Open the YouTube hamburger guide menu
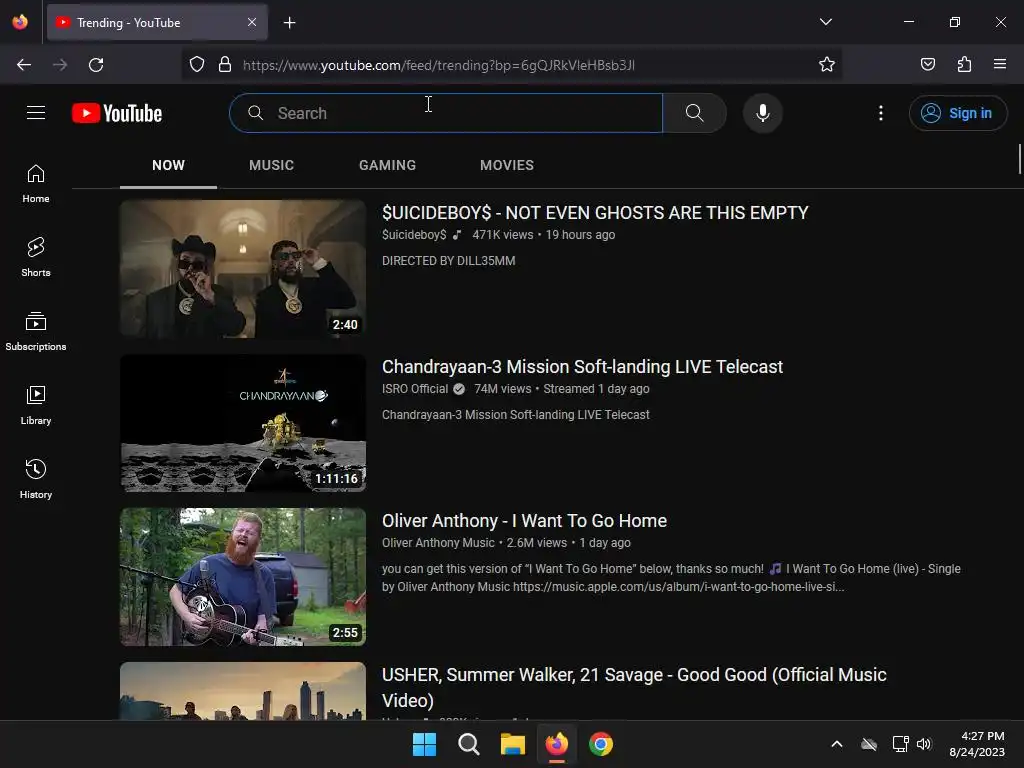The width and height of the screenshot is (1024, 768). coord(36,113)
